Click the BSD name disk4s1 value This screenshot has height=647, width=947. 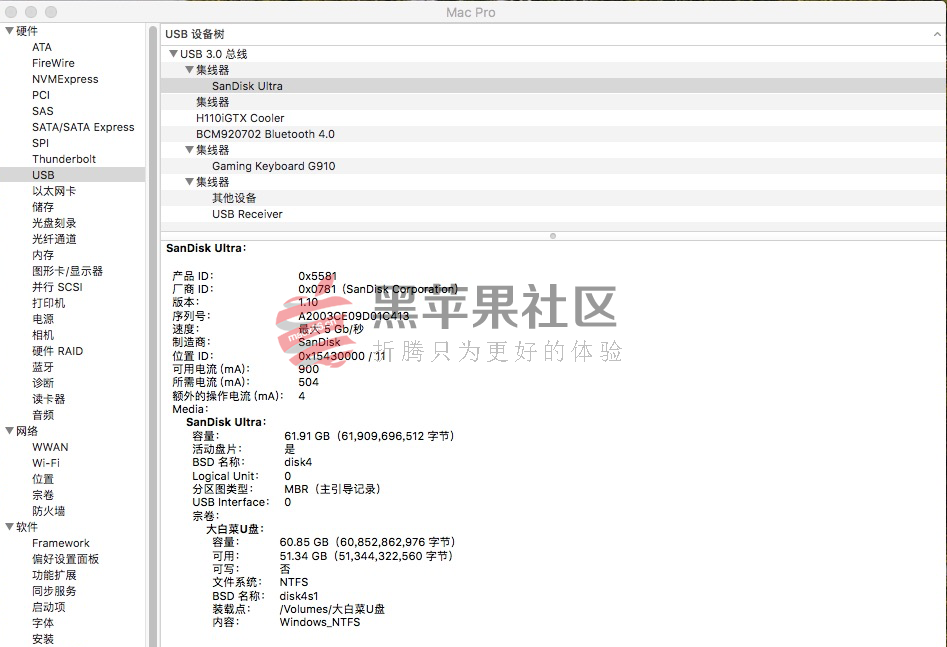pos(298,596)
